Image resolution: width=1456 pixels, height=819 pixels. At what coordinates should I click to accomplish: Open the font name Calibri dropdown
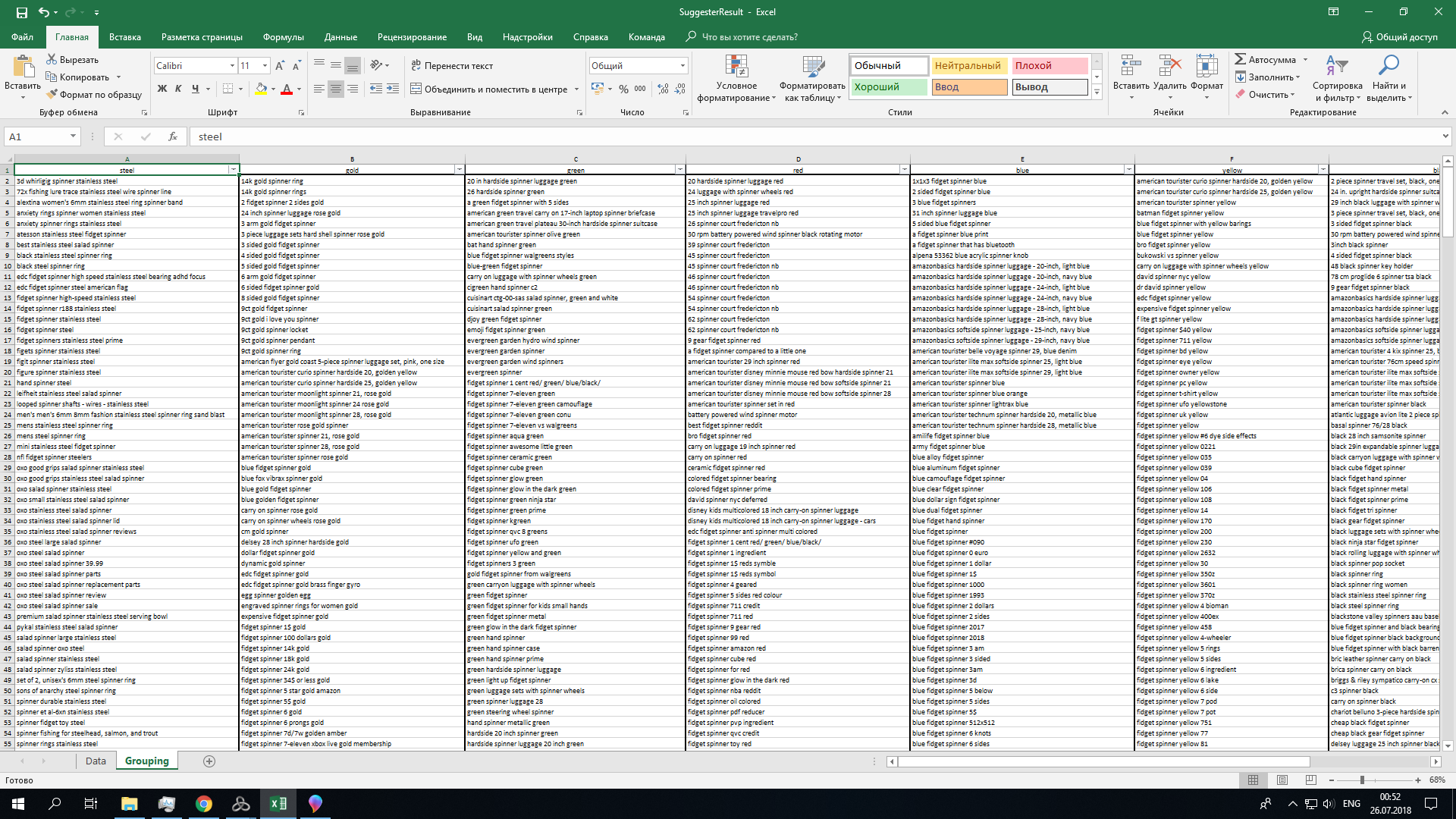[x=232, y=66]
